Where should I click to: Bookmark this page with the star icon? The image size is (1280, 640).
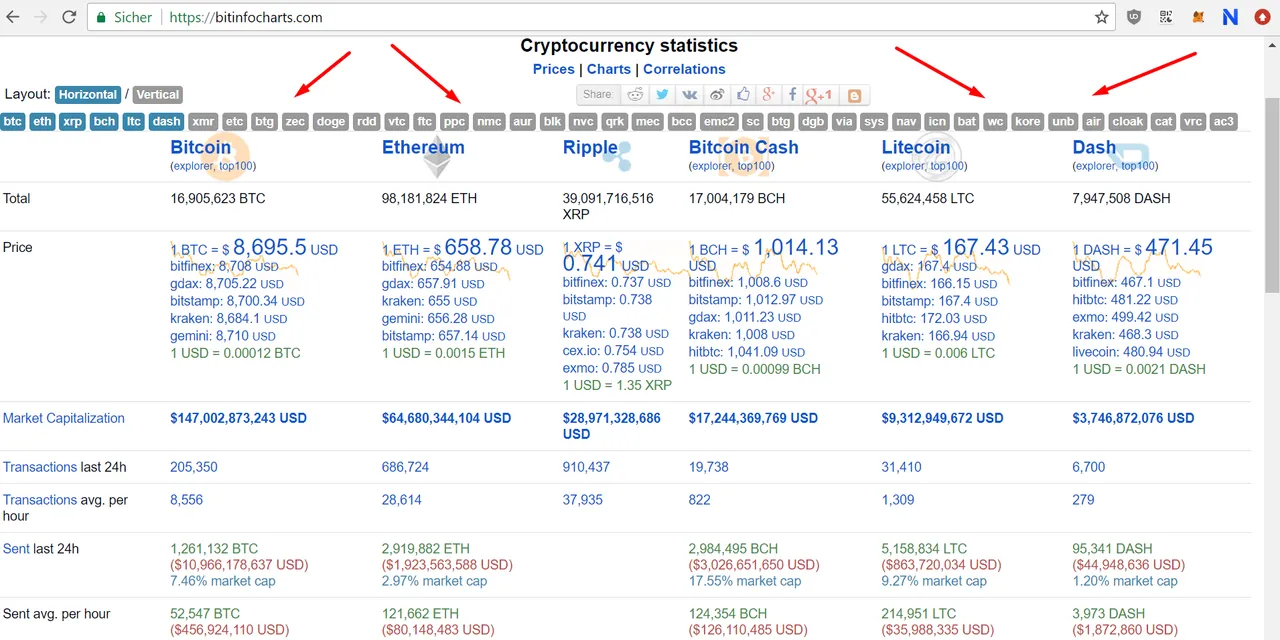click(x=1101, y=17)
